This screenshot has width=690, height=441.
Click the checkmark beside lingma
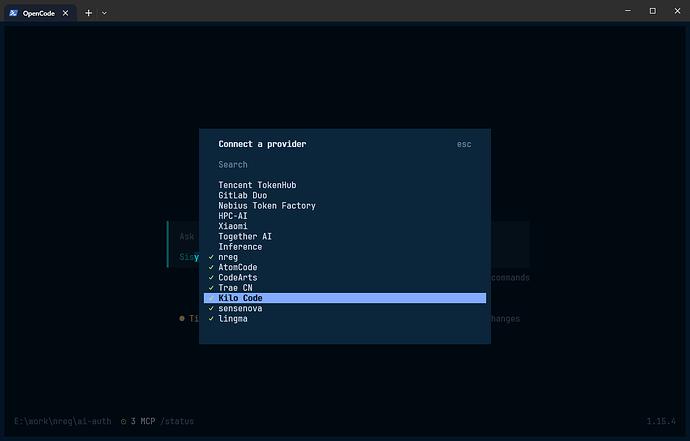point(211,319)
